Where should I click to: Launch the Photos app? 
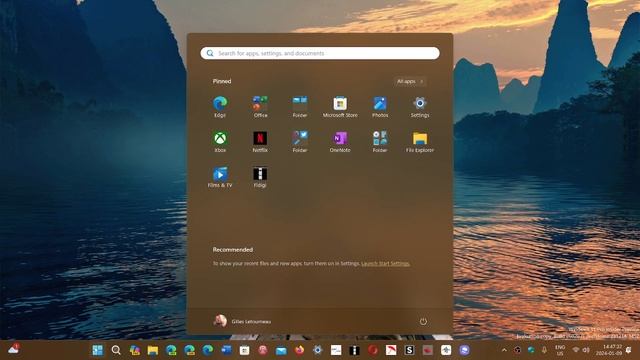click(380, 107)
